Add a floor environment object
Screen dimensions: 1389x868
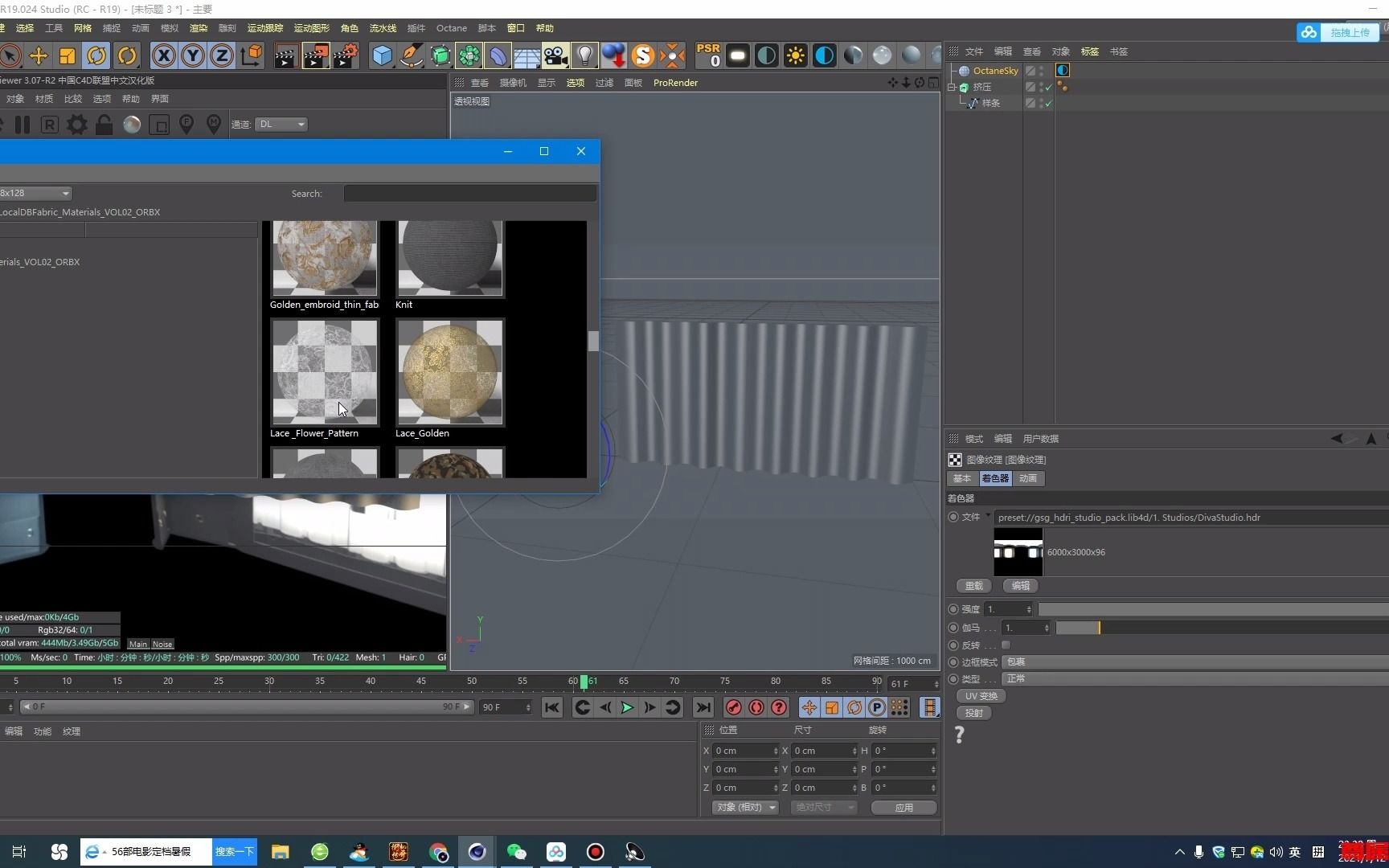tap(527, 55)
